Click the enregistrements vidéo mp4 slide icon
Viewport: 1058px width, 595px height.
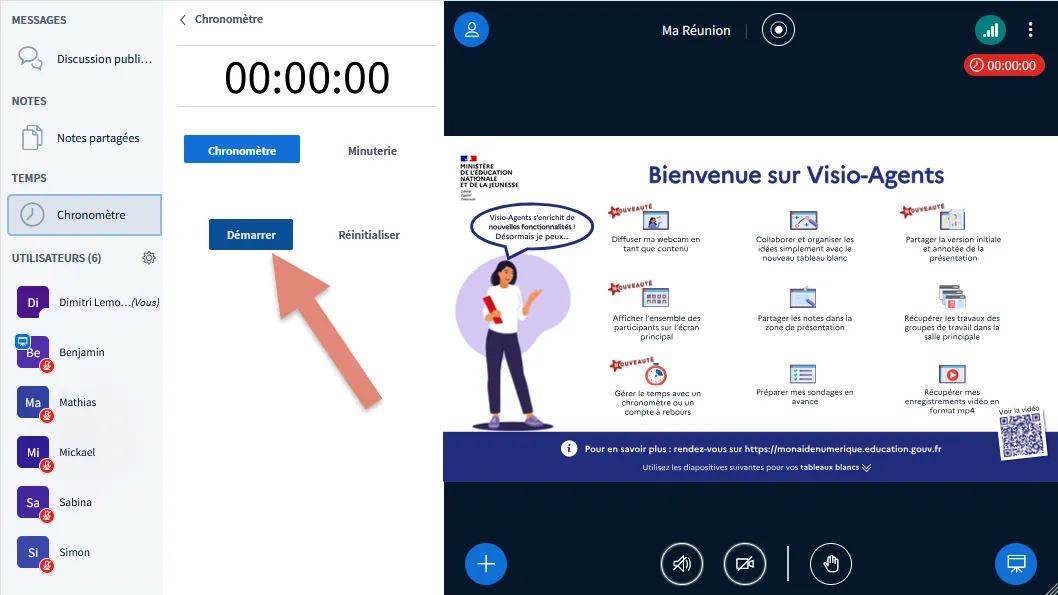952,374
